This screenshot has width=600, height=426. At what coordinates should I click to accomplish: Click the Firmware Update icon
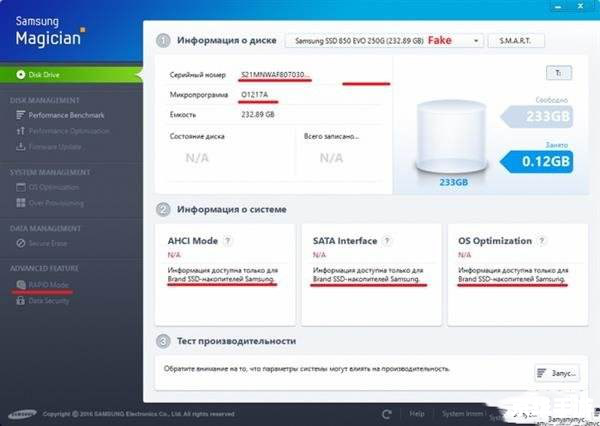20,147
